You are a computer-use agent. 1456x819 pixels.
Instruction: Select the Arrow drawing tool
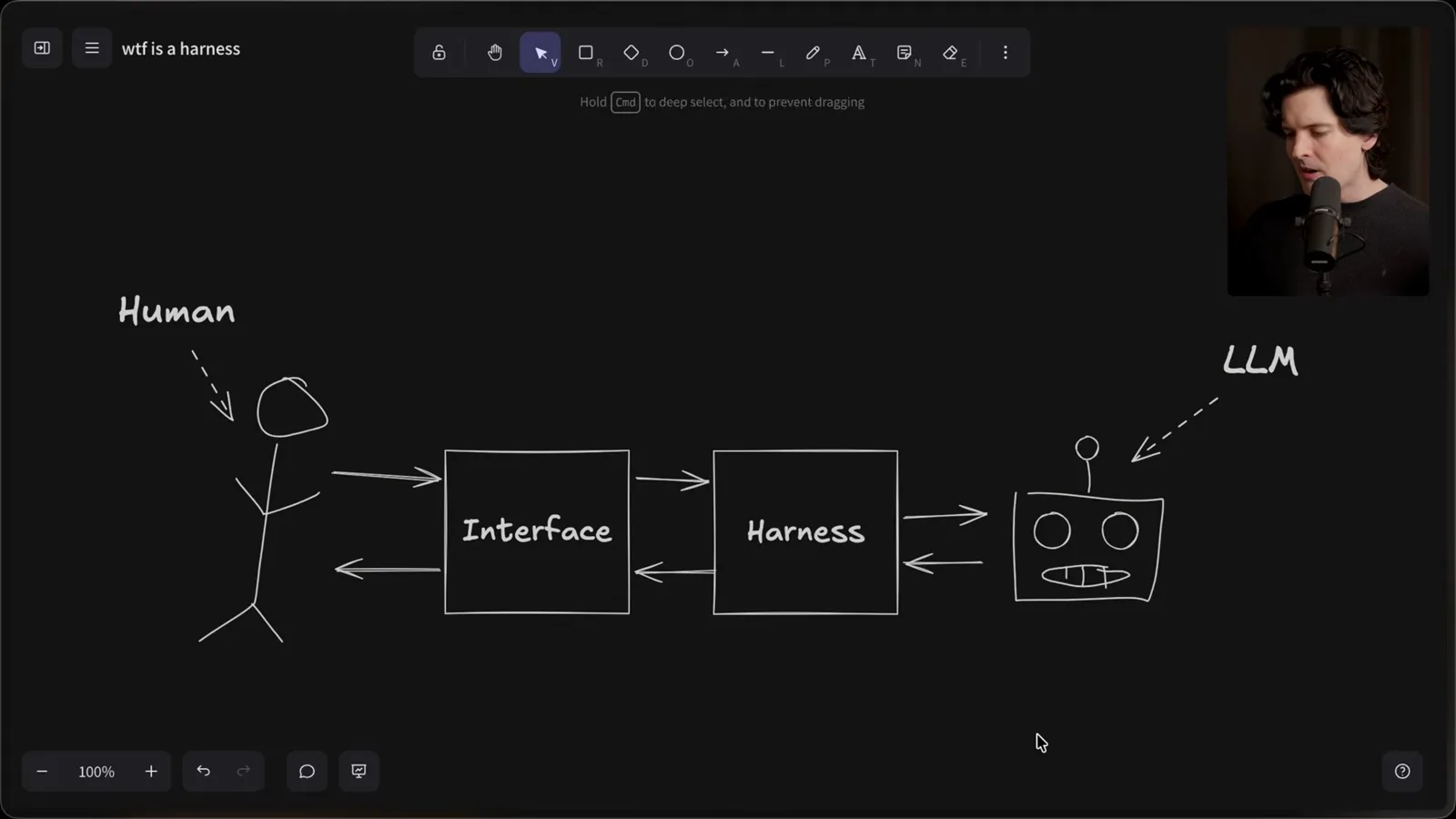(723, 53)
